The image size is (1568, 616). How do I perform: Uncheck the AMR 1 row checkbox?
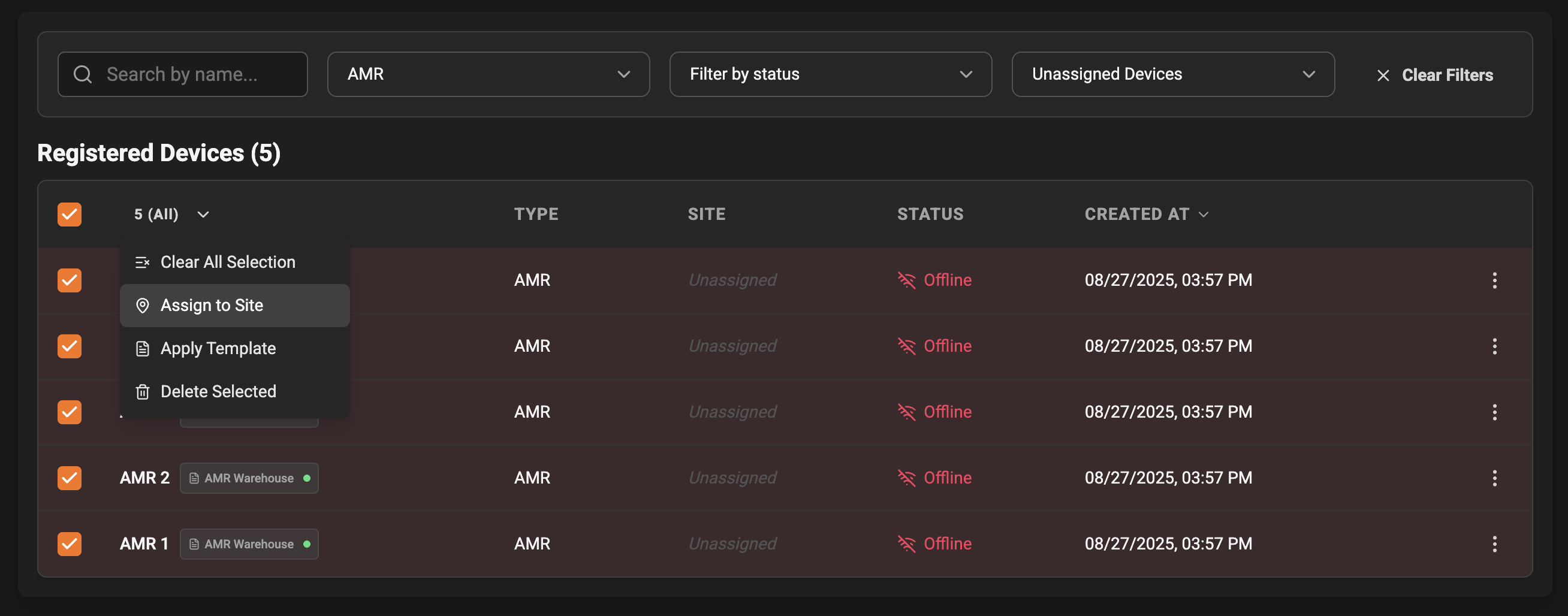pyautogui.click(x=70, y=544)
